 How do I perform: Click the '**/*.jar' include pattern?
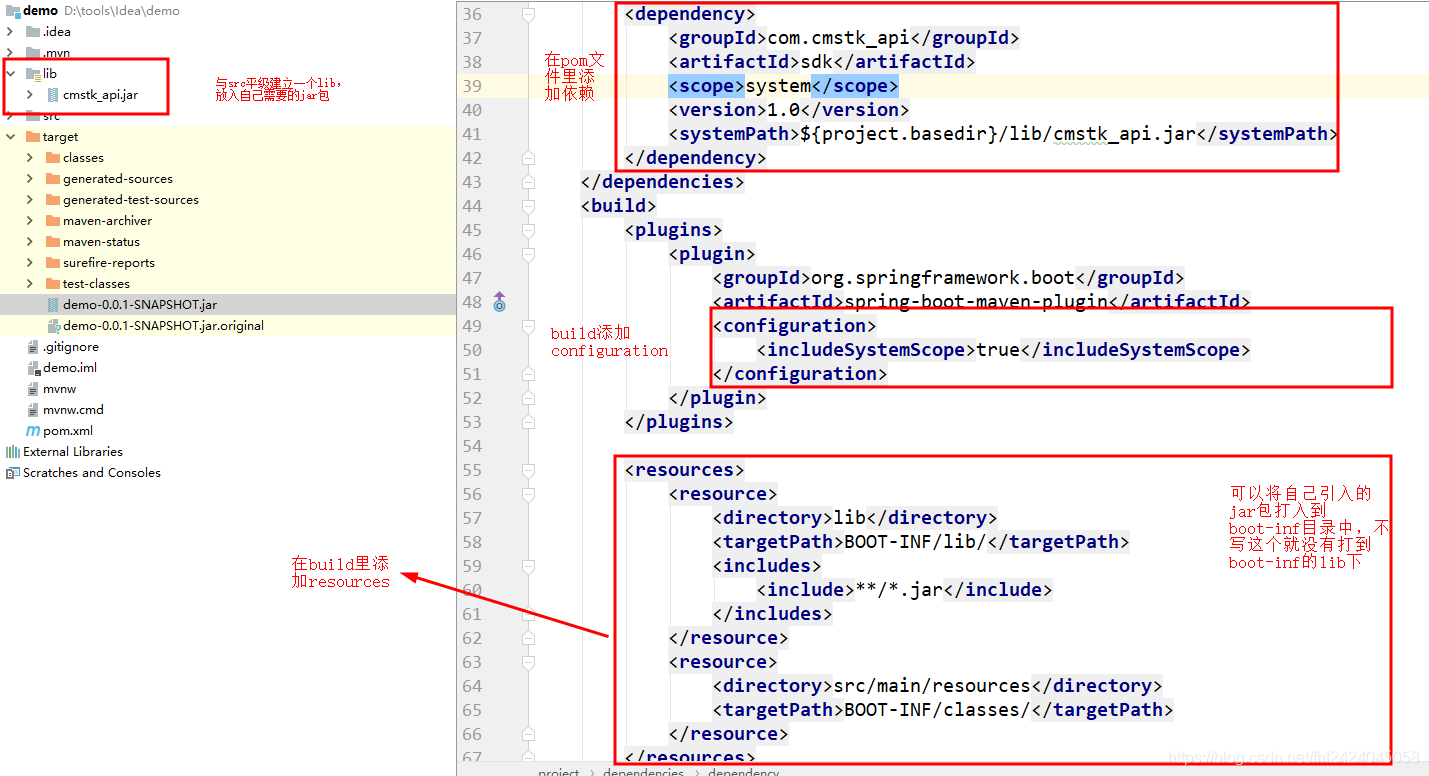(x=899, y=590)
